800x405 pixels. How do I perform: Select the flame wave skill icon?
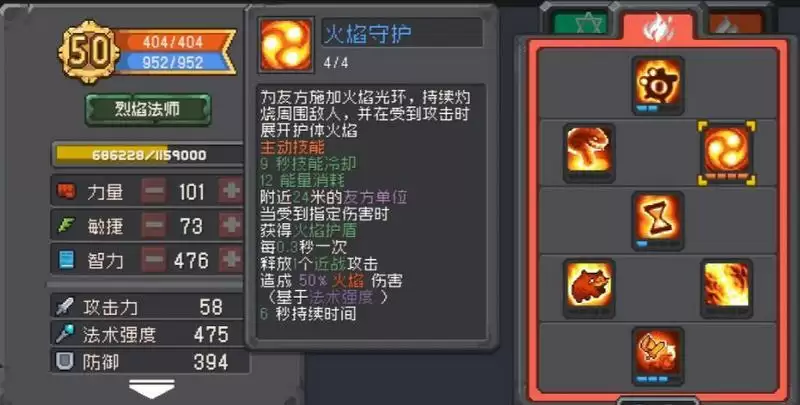(x=727, y=288)
